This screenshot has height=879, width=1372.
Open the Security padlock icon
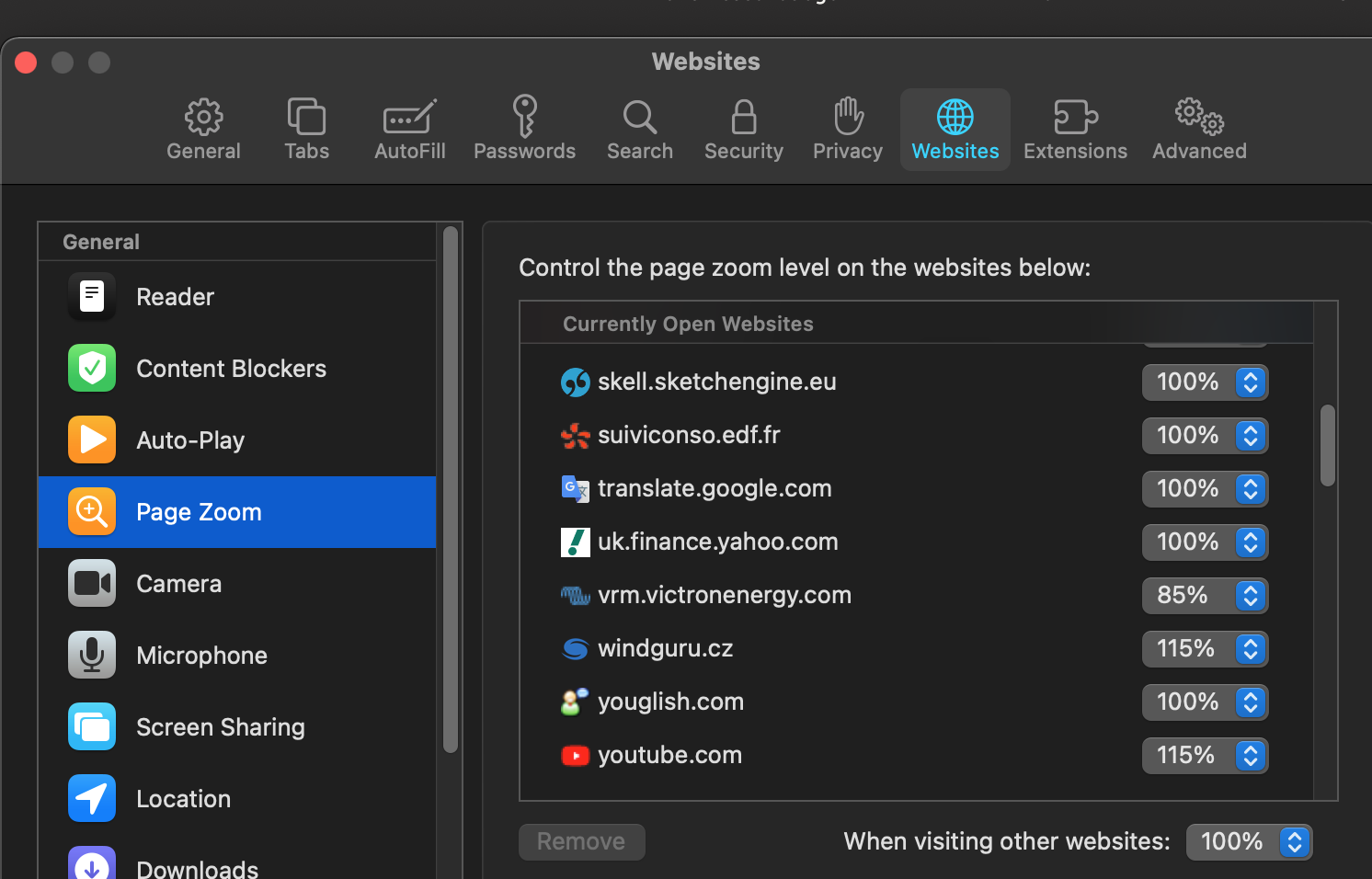pyautogui.click(x=744, y=117)
